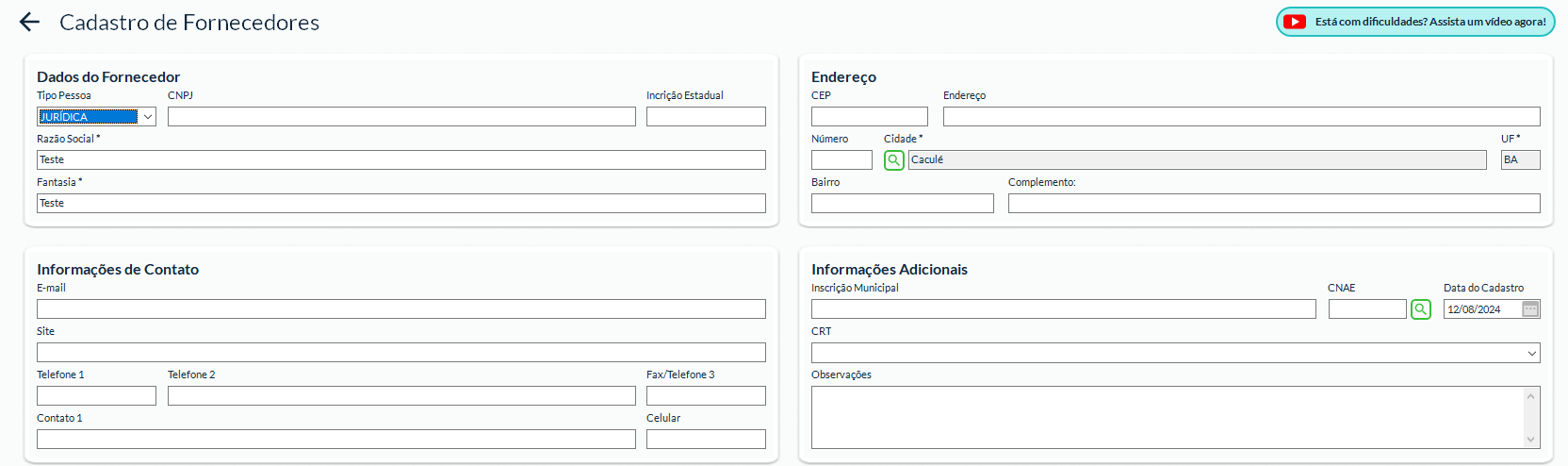Click inside the Observações text area

(1167, 417)
